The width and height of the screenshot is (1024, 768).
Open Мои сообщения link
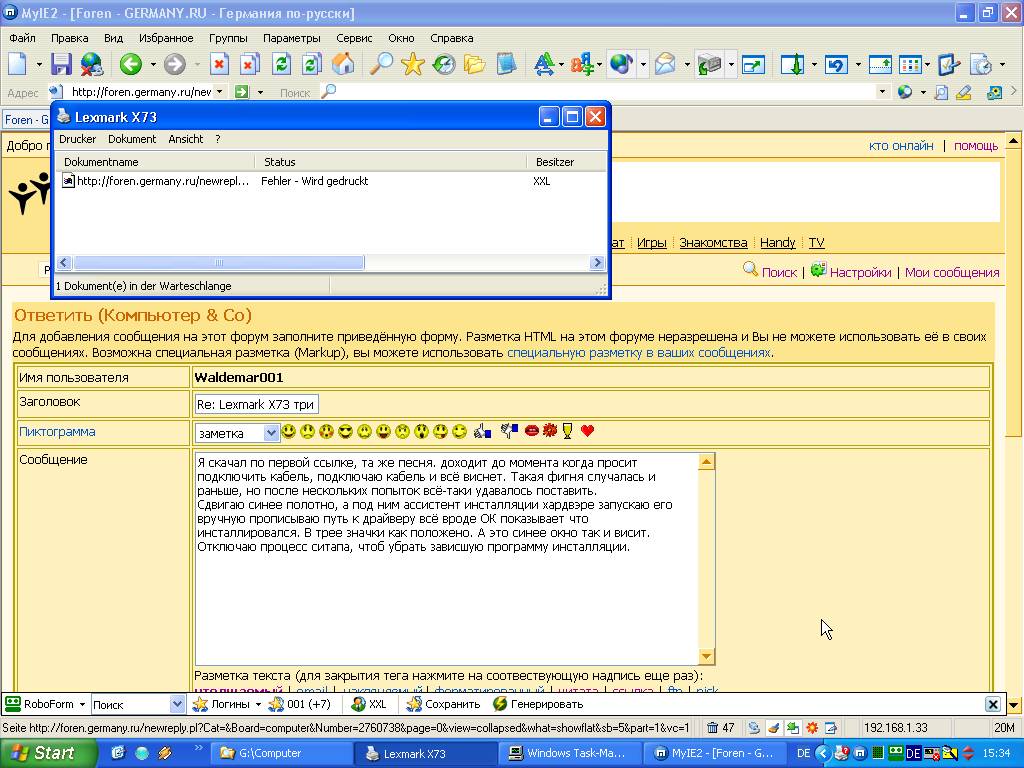(x=952, y=272)
